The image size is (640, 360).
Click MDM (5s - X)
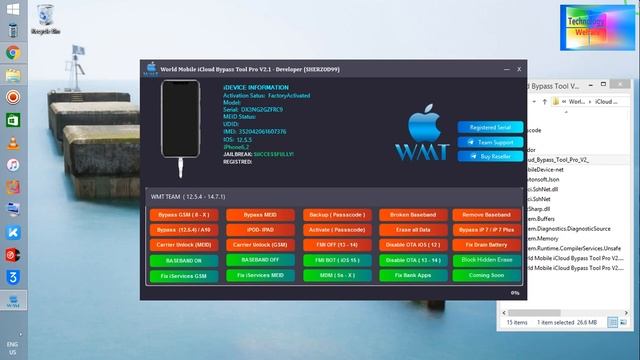click(337, 276)
